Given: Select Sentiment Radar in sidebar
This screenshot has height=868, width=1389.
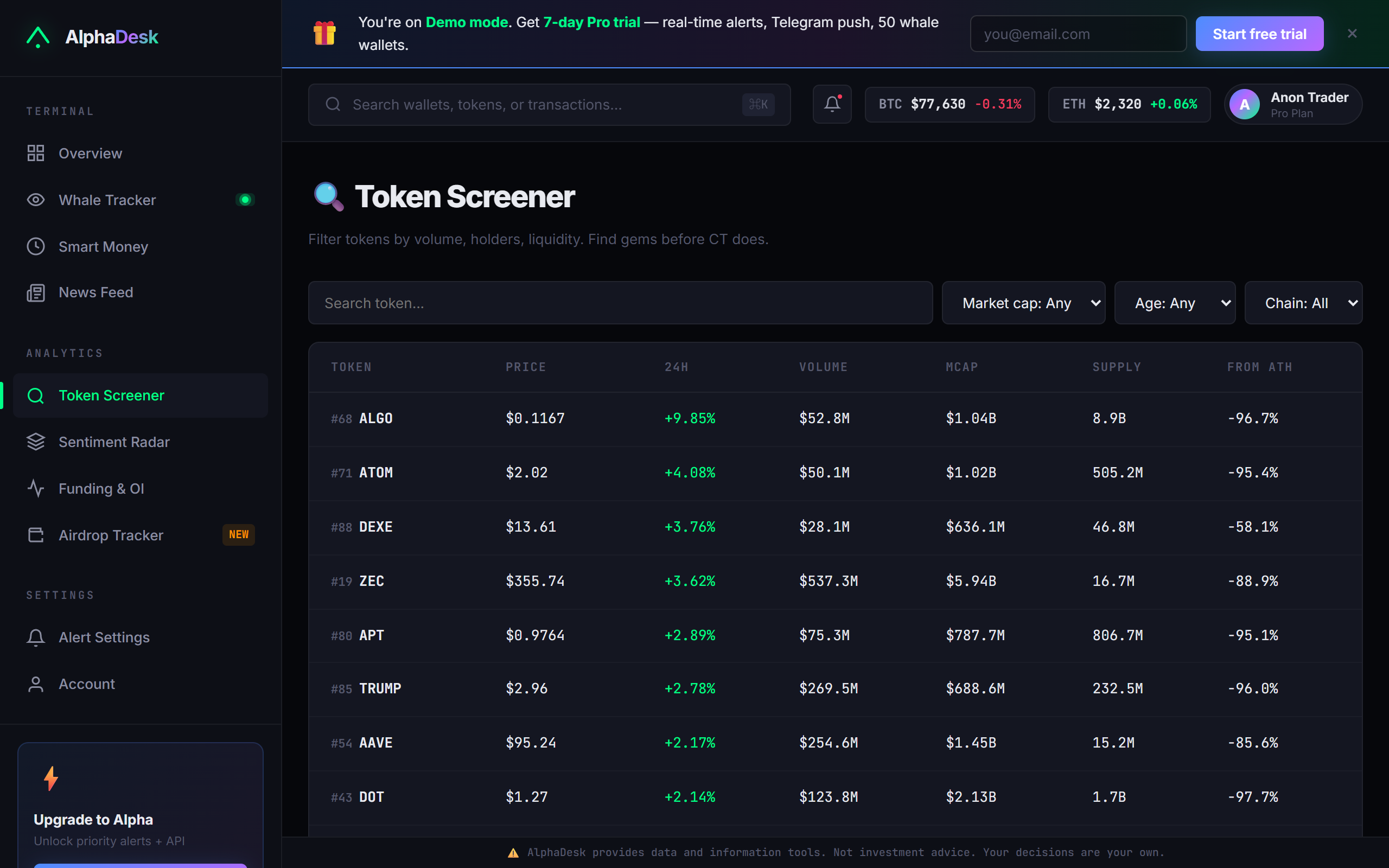Looking at the screenshot, I should 141,442.
